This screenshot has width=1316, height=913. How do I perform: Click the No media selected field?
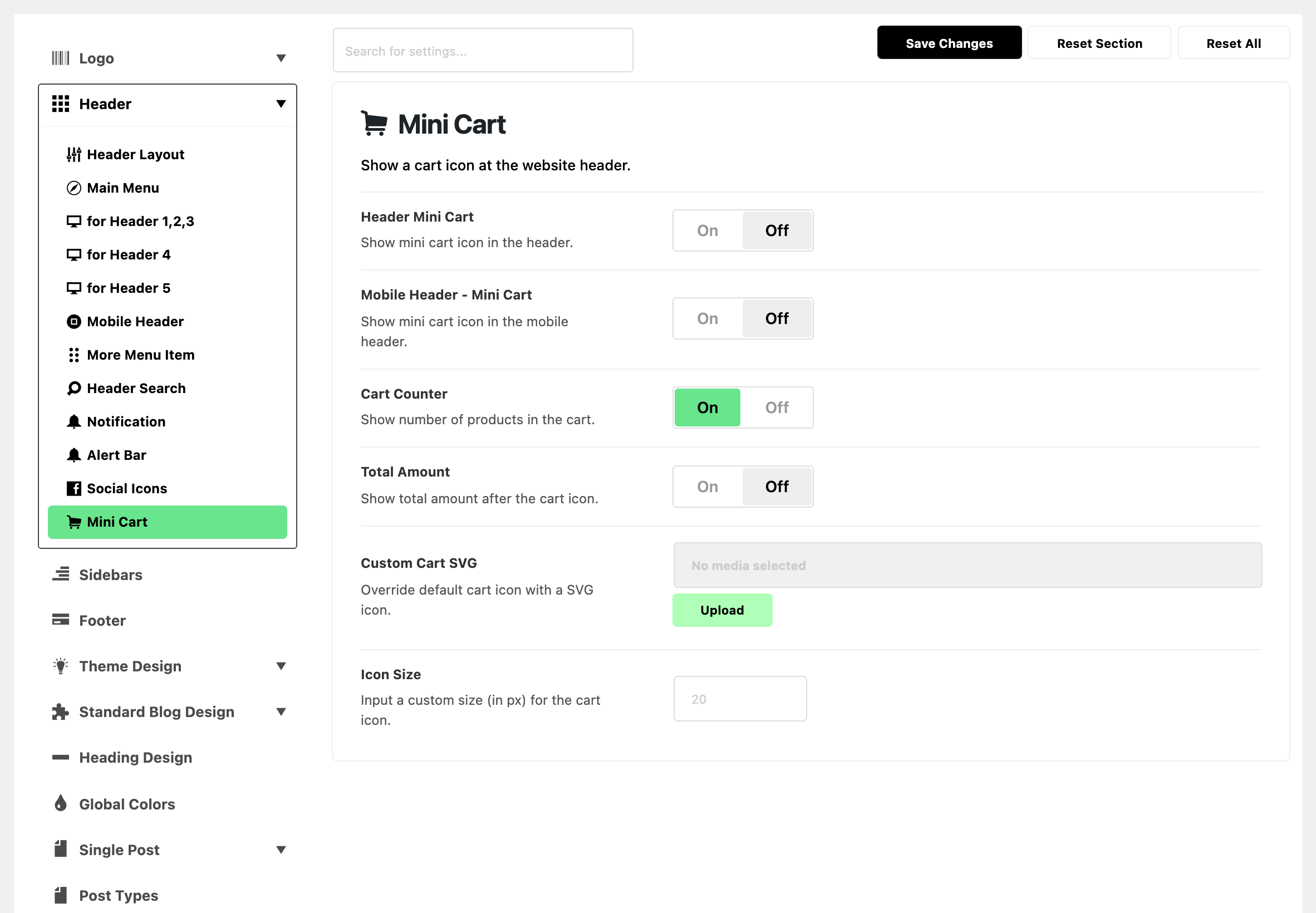tap(967, 565)
